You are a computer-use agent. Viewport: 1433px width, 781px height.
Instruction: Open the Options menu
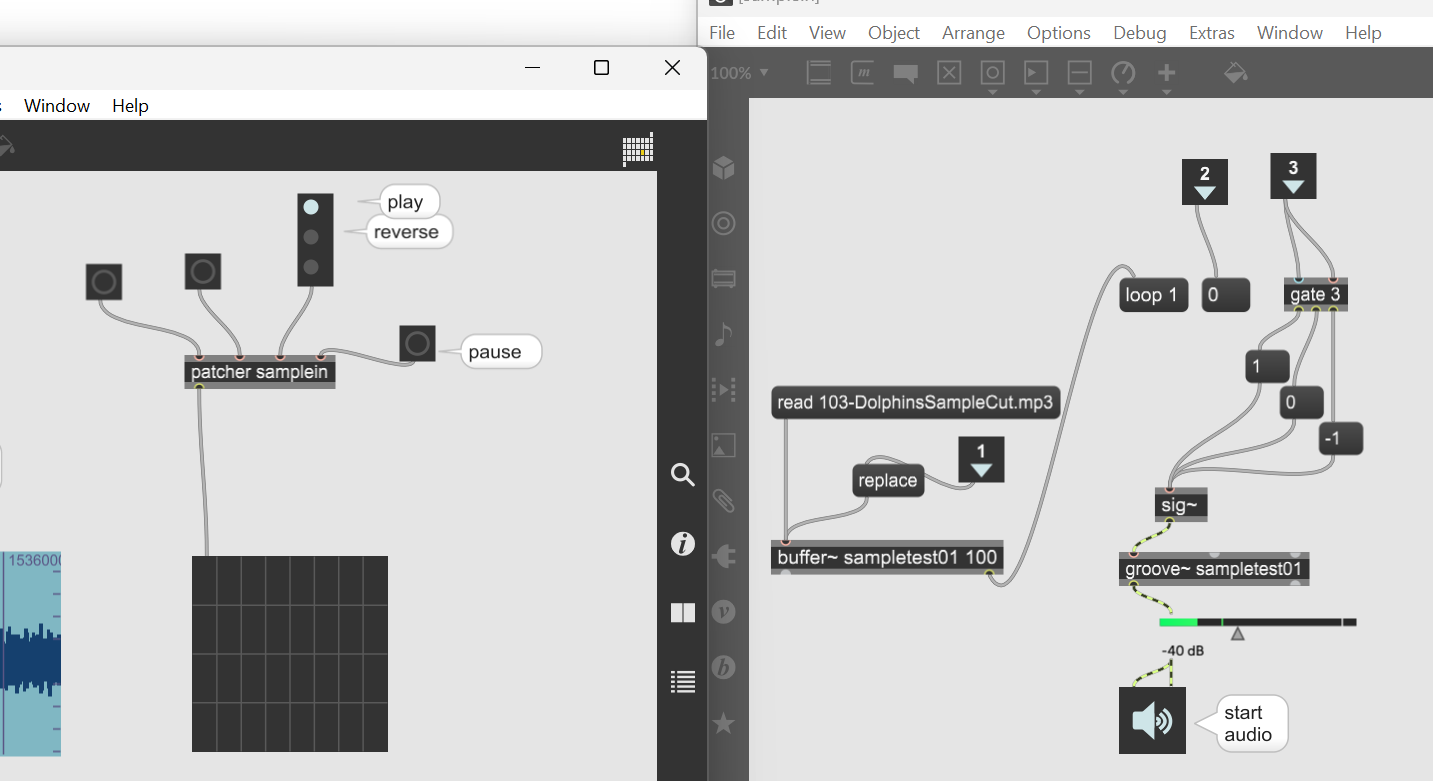(x=1059, y=33)
